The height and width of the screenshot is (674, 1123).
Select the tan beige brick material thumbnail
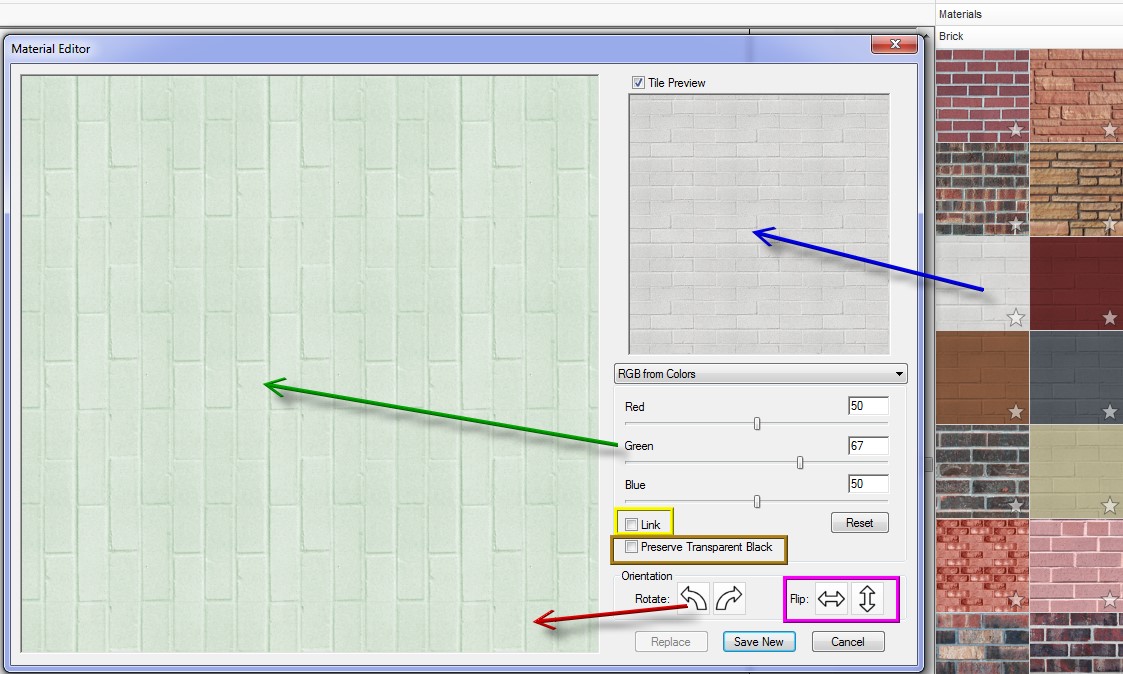pyautogui.click(x=1076, y=472)
